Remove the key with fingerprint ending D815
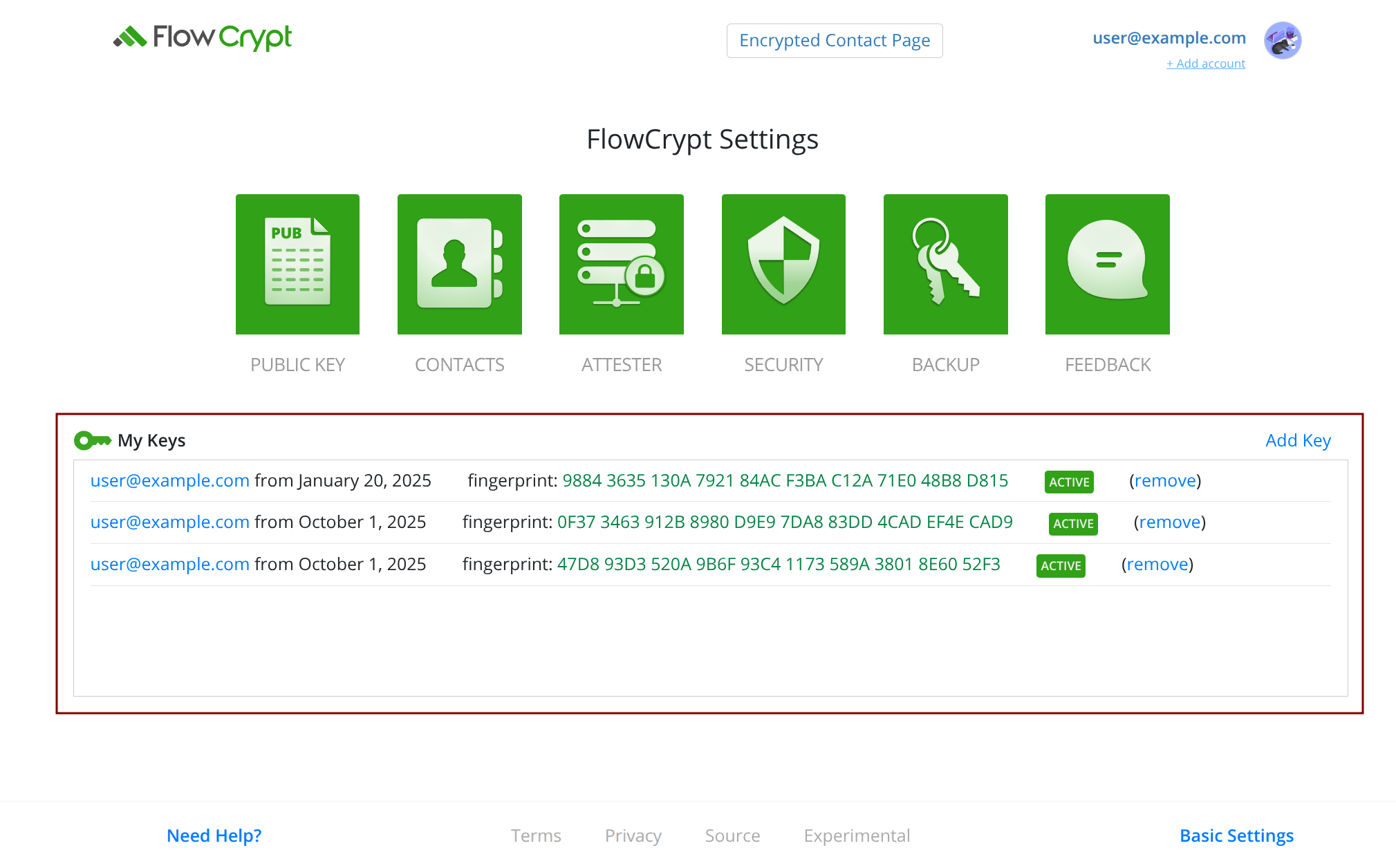 coord(1164,481)
